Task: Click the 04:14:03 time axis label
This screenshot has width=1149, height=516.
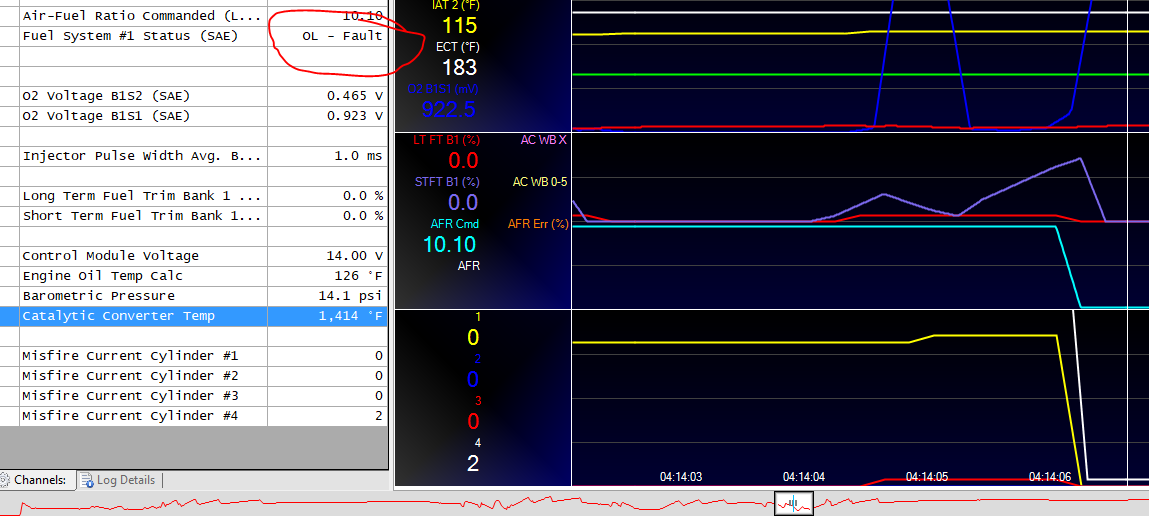Action: tap(681, 476)
